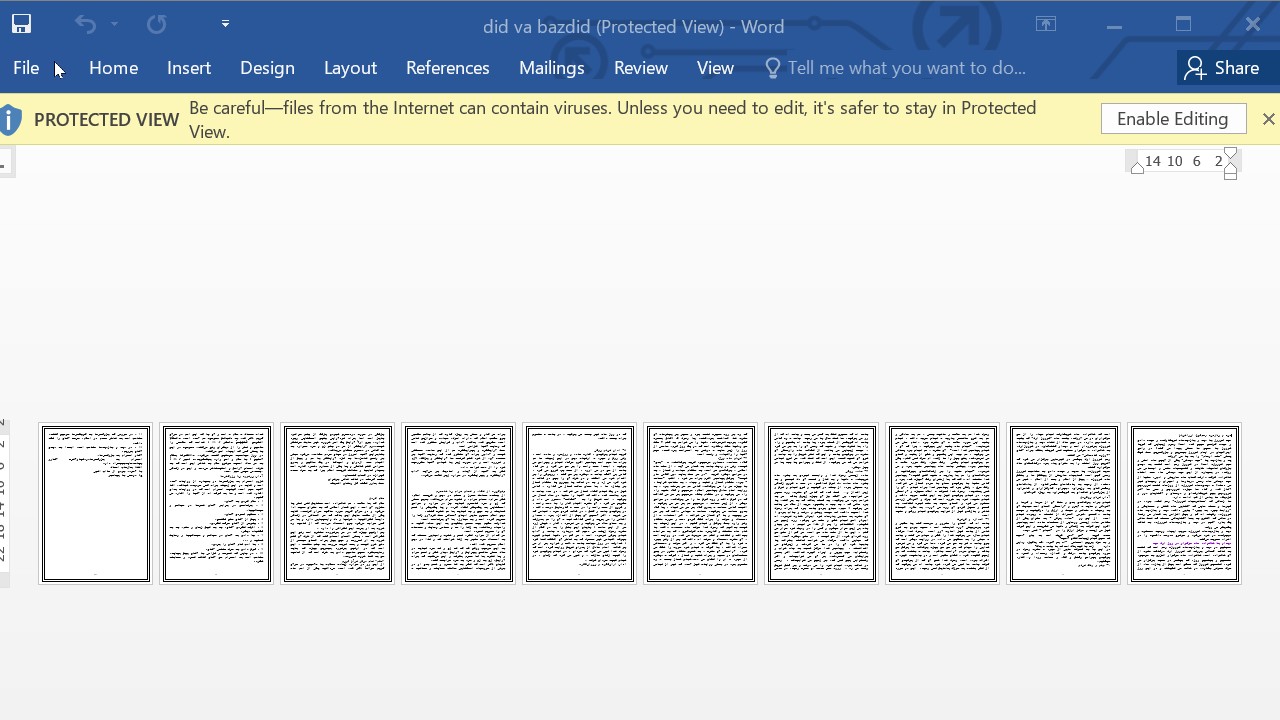This screenshot has height=720, width=1280.
Task: Click Enable Editing button
Action: click(x=1173, y=119)
